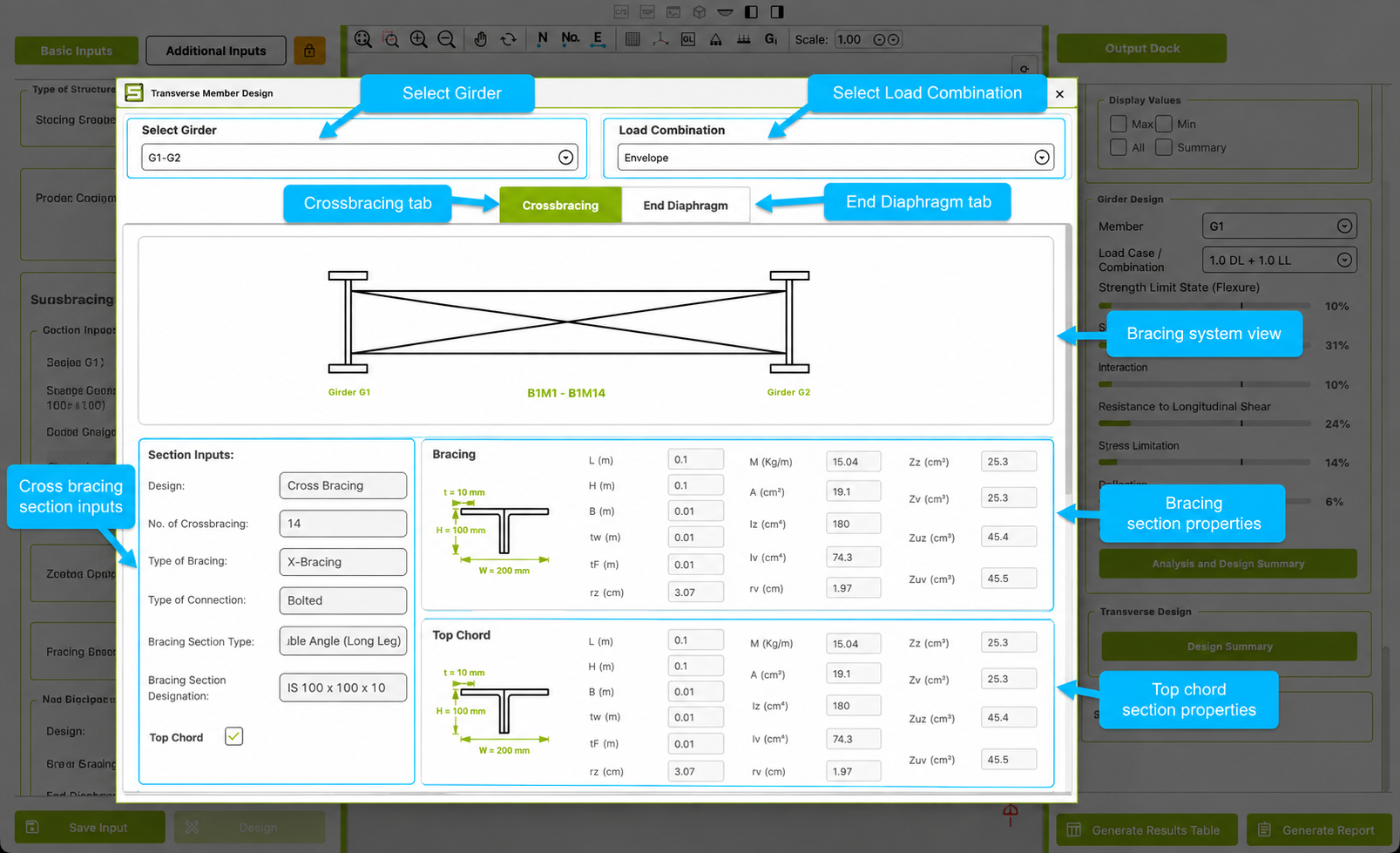Click the Generate Results Table button
Image resolution: width=1400 pixels, height=853 pixels.
click(1146, 829)
